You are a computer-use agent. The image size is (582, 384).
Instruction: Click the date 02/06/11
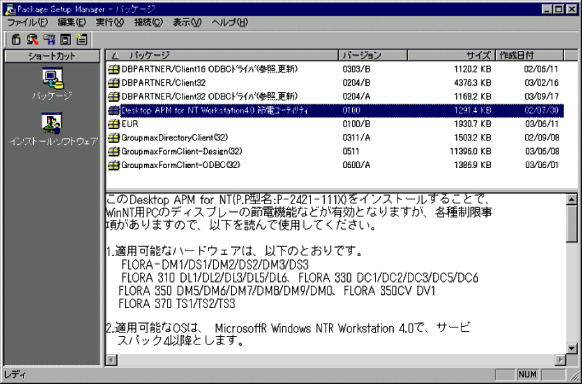coord(541,69)
